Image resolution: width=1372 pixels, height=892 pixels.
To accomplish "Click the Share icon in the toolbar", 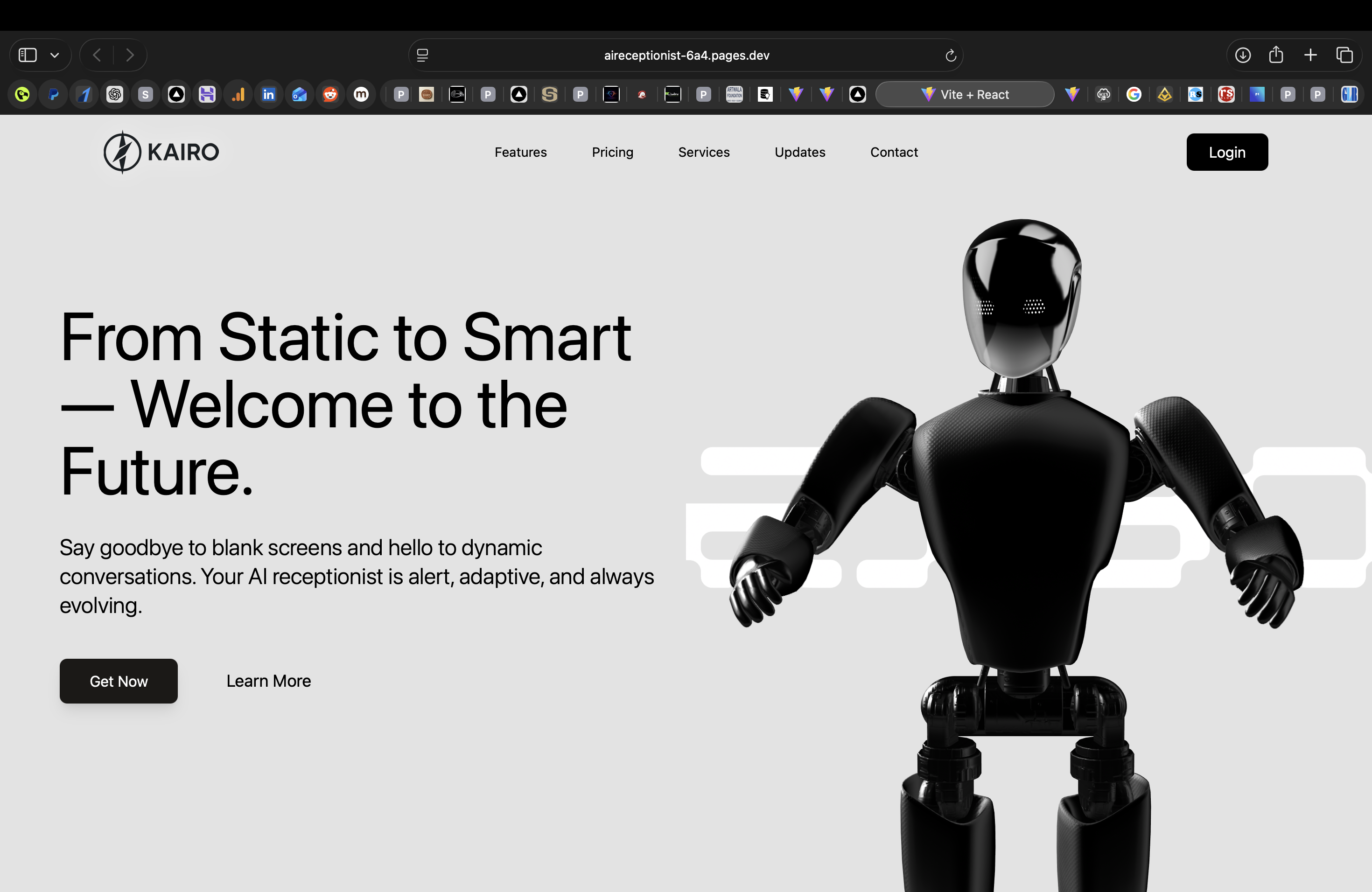I will [x=1276, y=55].
